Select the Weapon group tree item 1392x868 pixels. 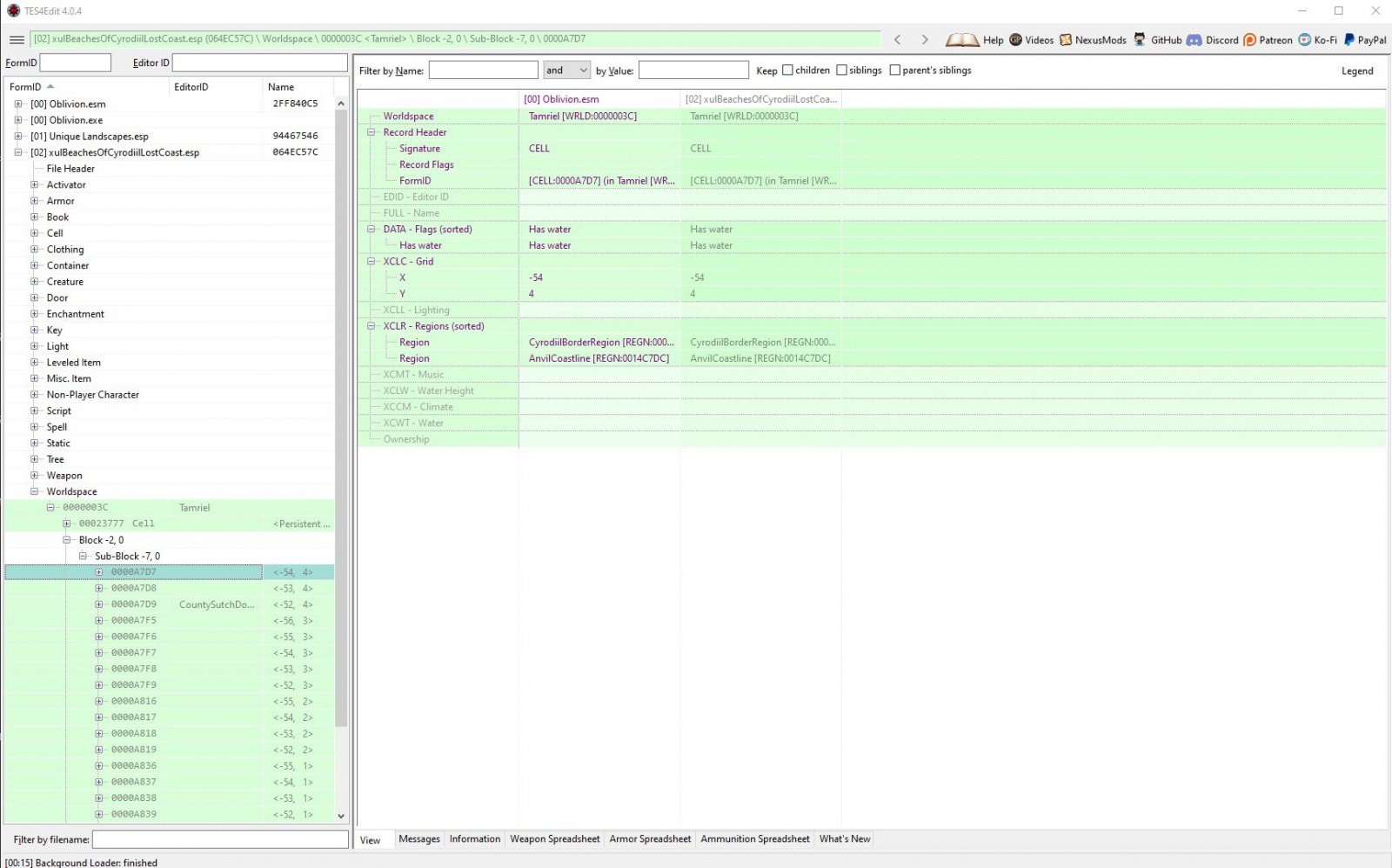pyautogui.click(x=64, y=476)
